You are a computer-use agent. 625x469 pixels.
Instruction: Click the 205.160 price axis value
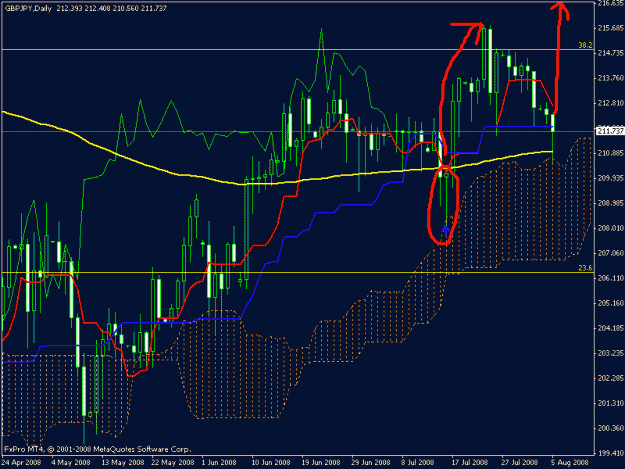(x=611, y=303)
